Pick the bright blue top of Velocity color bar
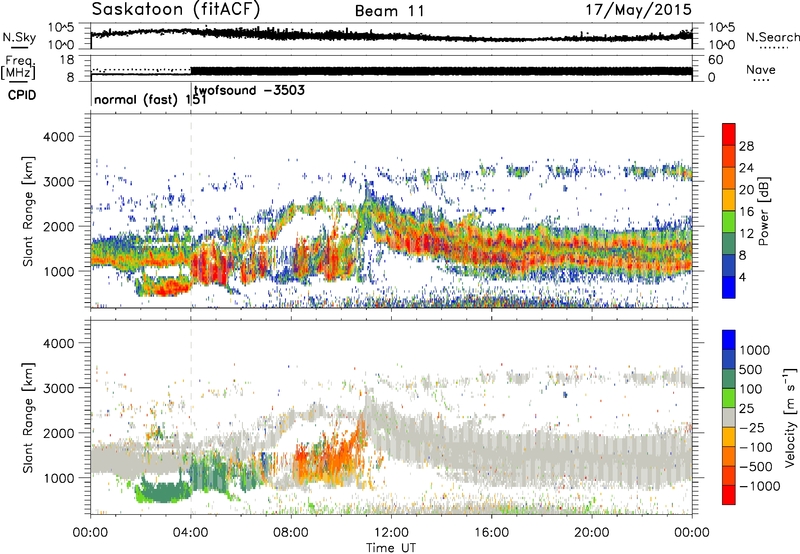 point(729,340)
